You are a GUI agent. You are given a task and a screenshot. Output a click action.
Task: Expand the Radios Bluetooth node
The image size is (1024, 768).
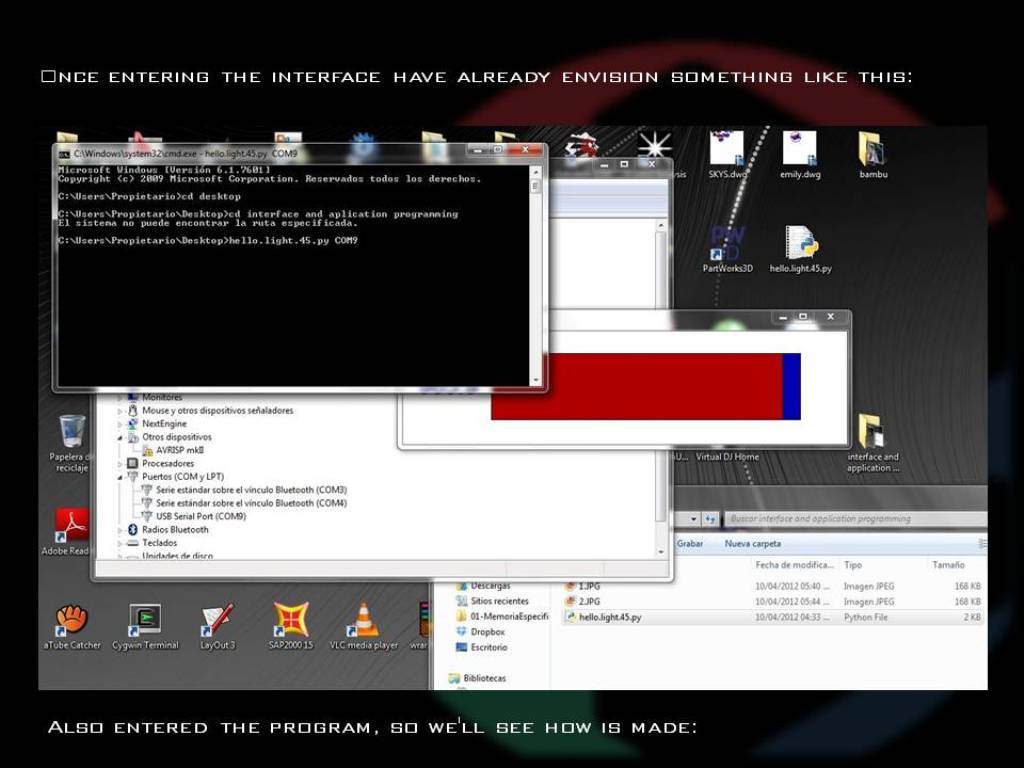coord(120,530)
